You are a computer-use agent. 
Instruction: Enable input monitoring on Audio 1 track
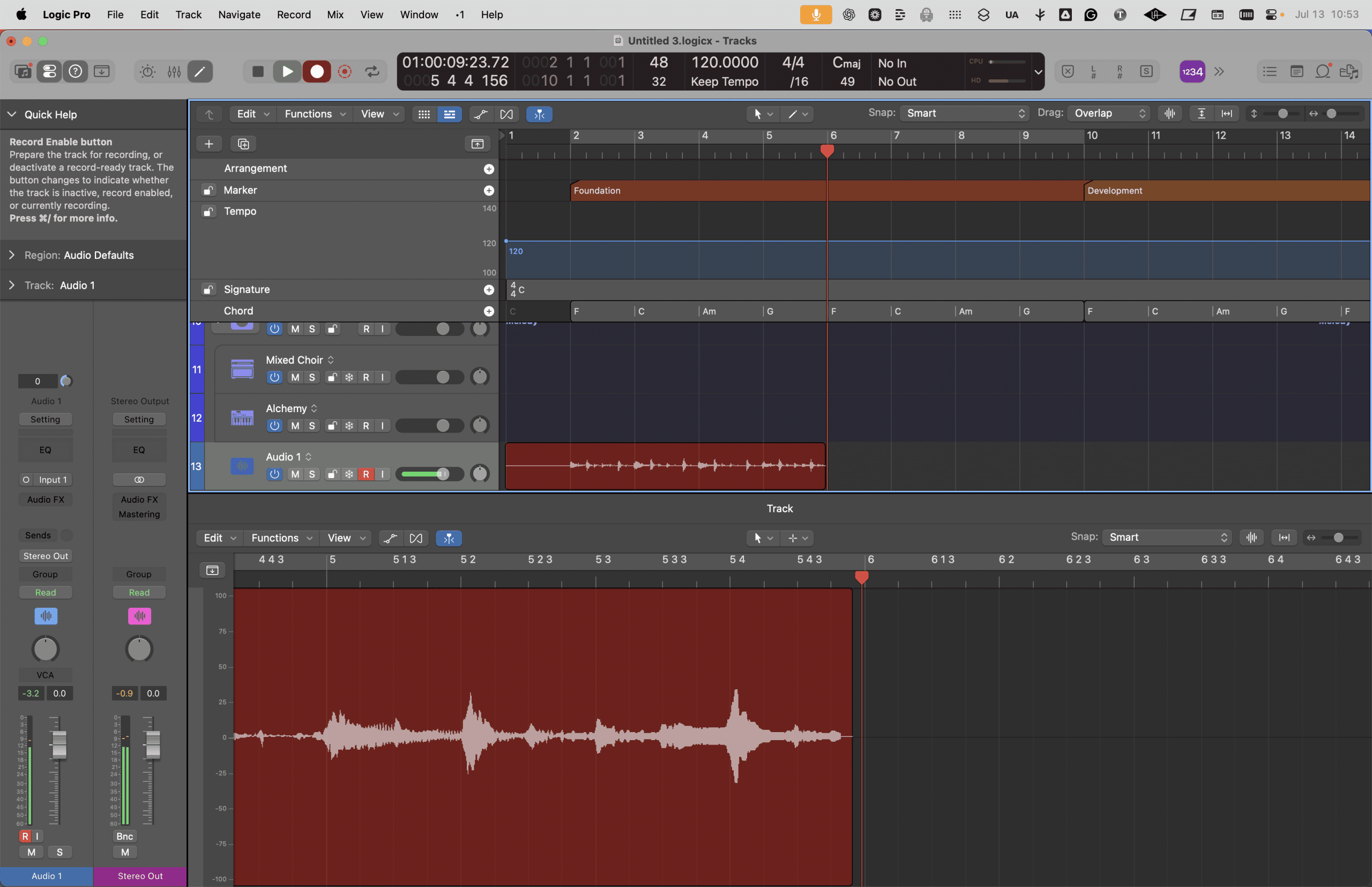point(383,474)
